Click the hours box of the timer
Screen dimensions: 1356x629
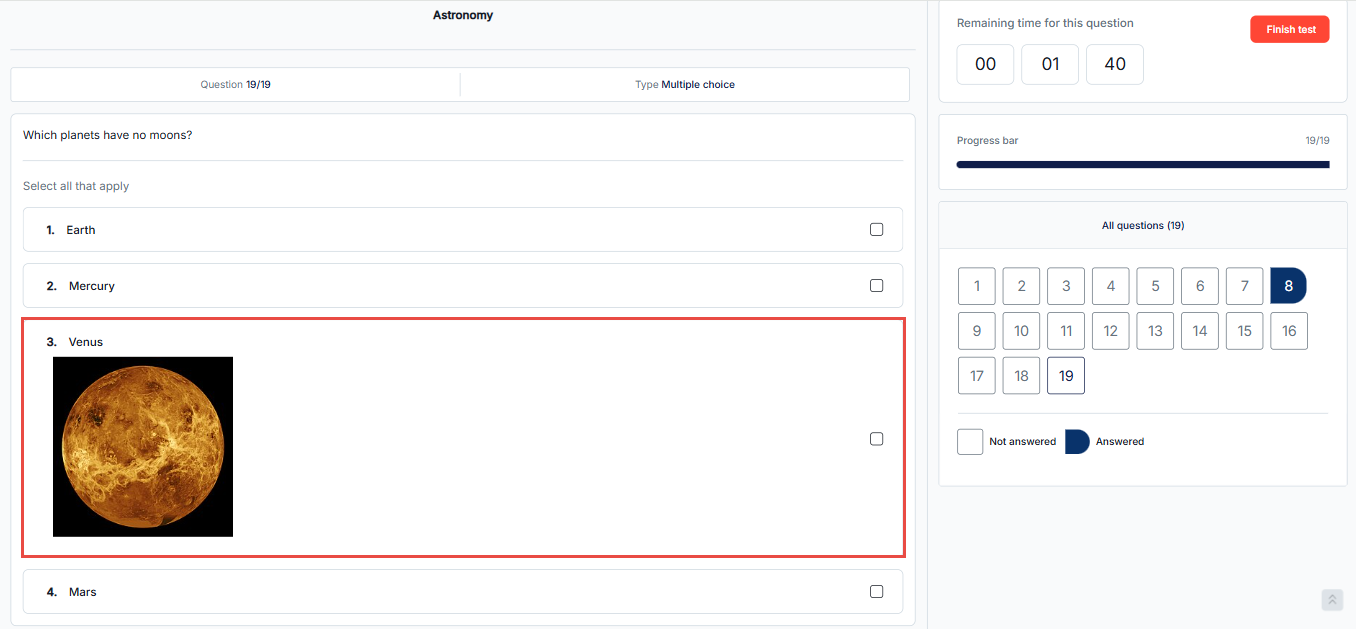[x=985, y=64]
